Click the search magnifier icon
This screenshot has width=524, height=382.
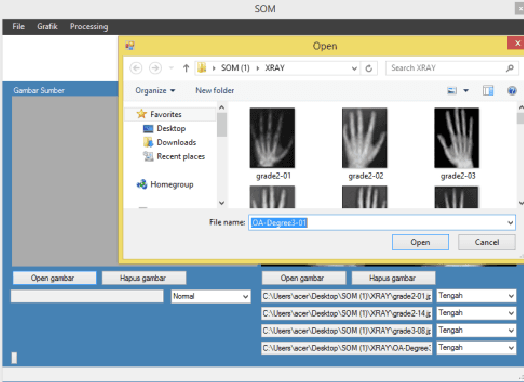[x=510, y=68]
